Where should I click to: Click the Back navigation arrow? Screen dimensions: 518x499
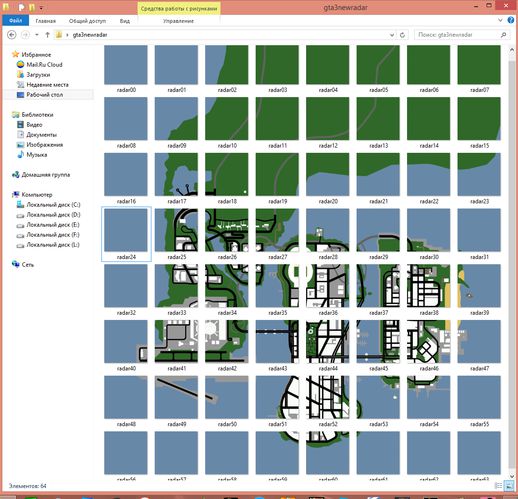(12, 35)
